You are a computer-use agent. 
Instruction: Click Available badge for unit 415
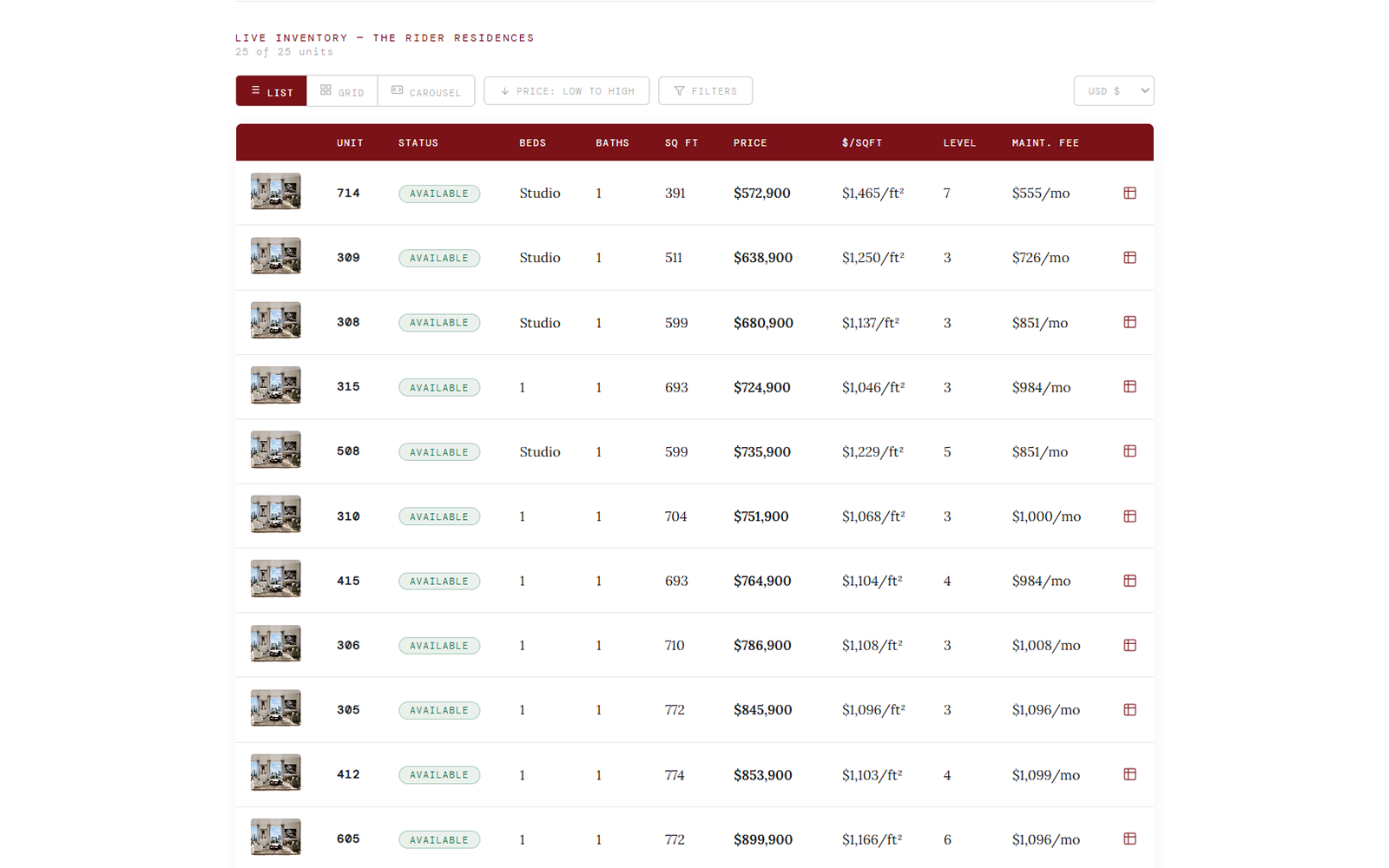(x=439, y=582)
